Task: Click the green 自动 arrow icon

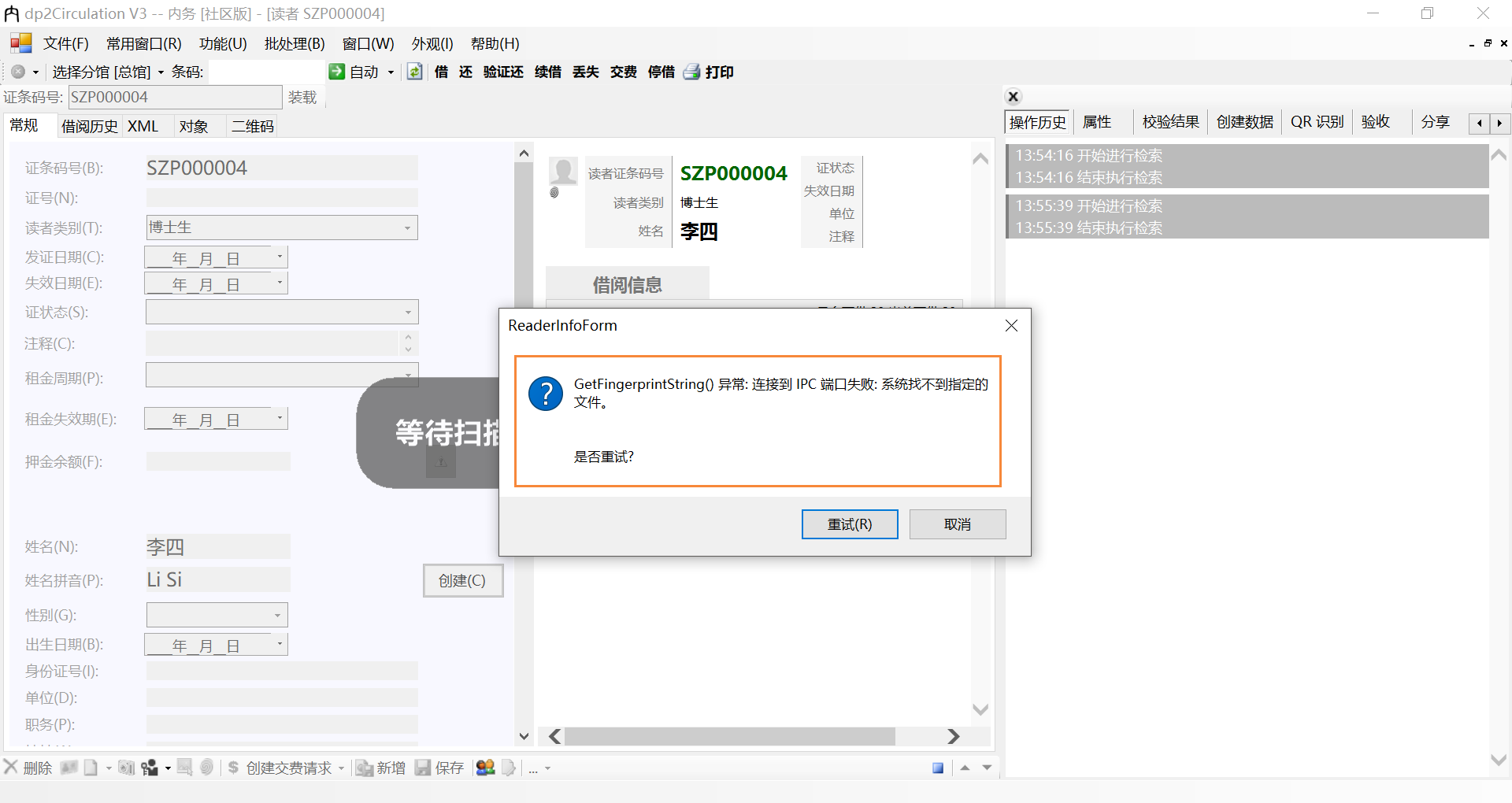Action: pyautogui.click(x=338, y=72)
